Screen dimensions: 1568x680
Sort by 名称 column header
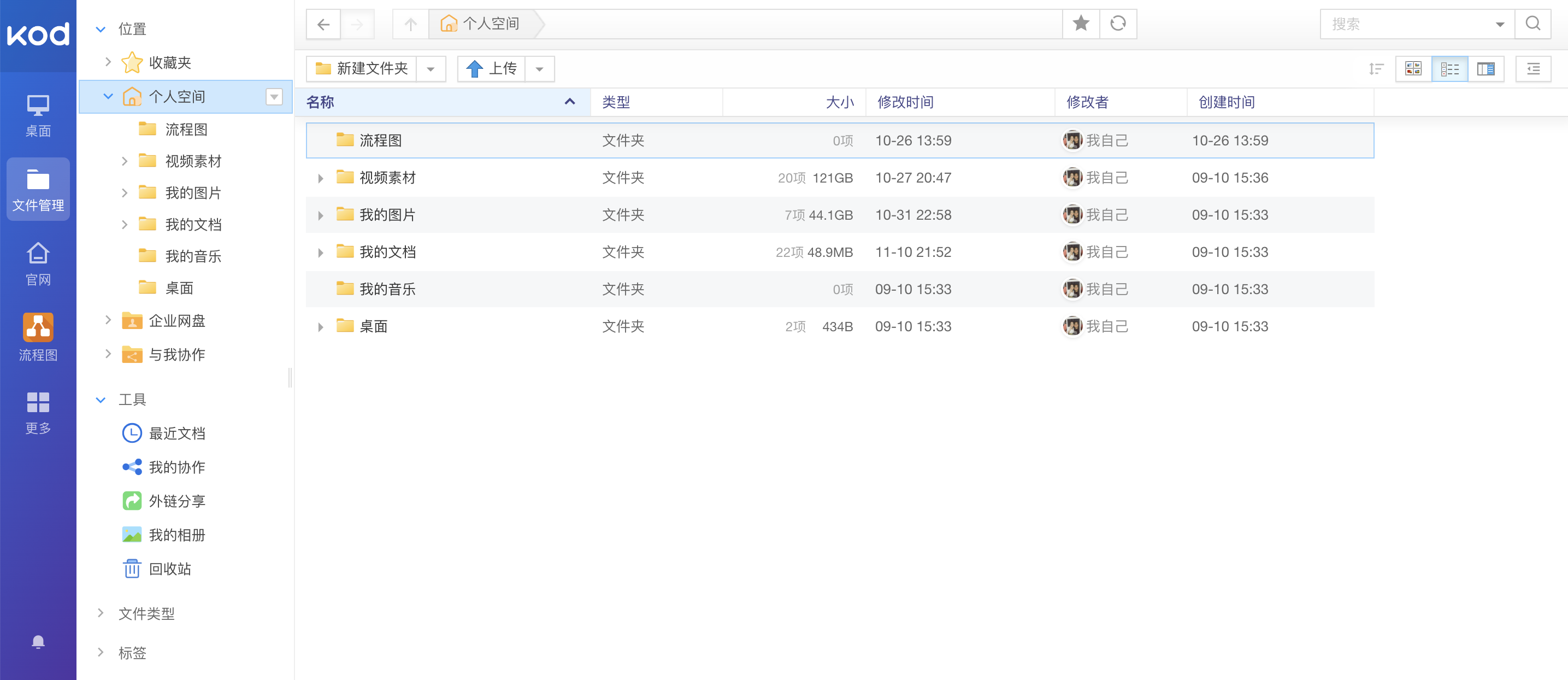[x=442, y=102]
